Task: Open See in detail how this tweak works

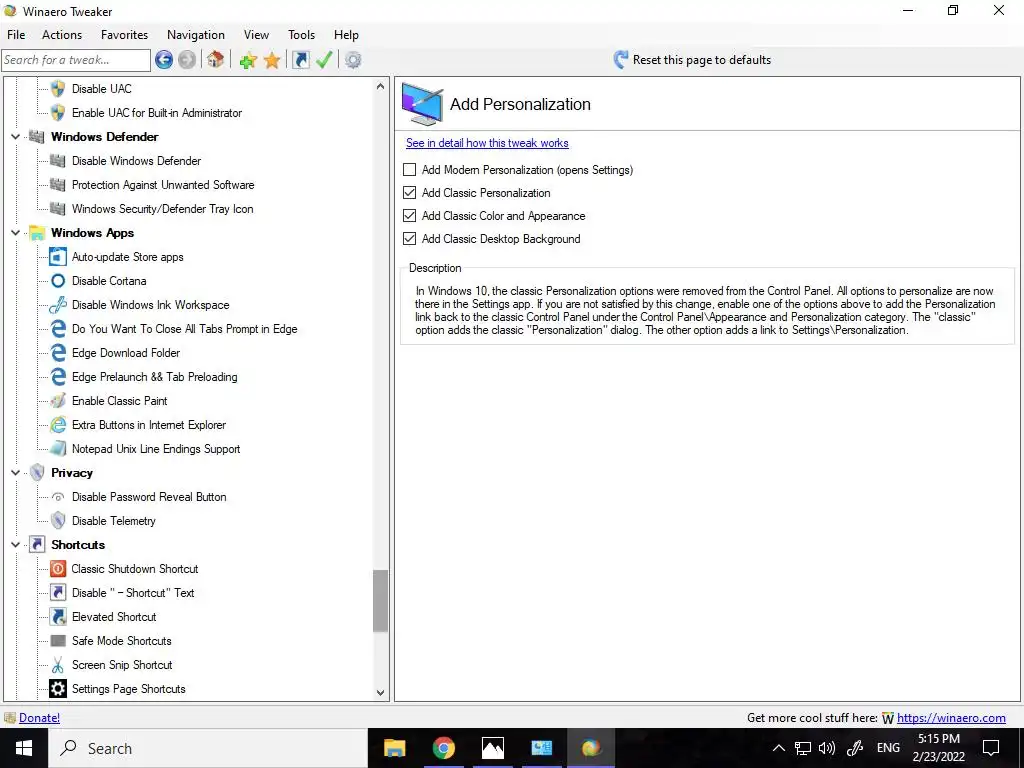Action: tap(487, 143)
